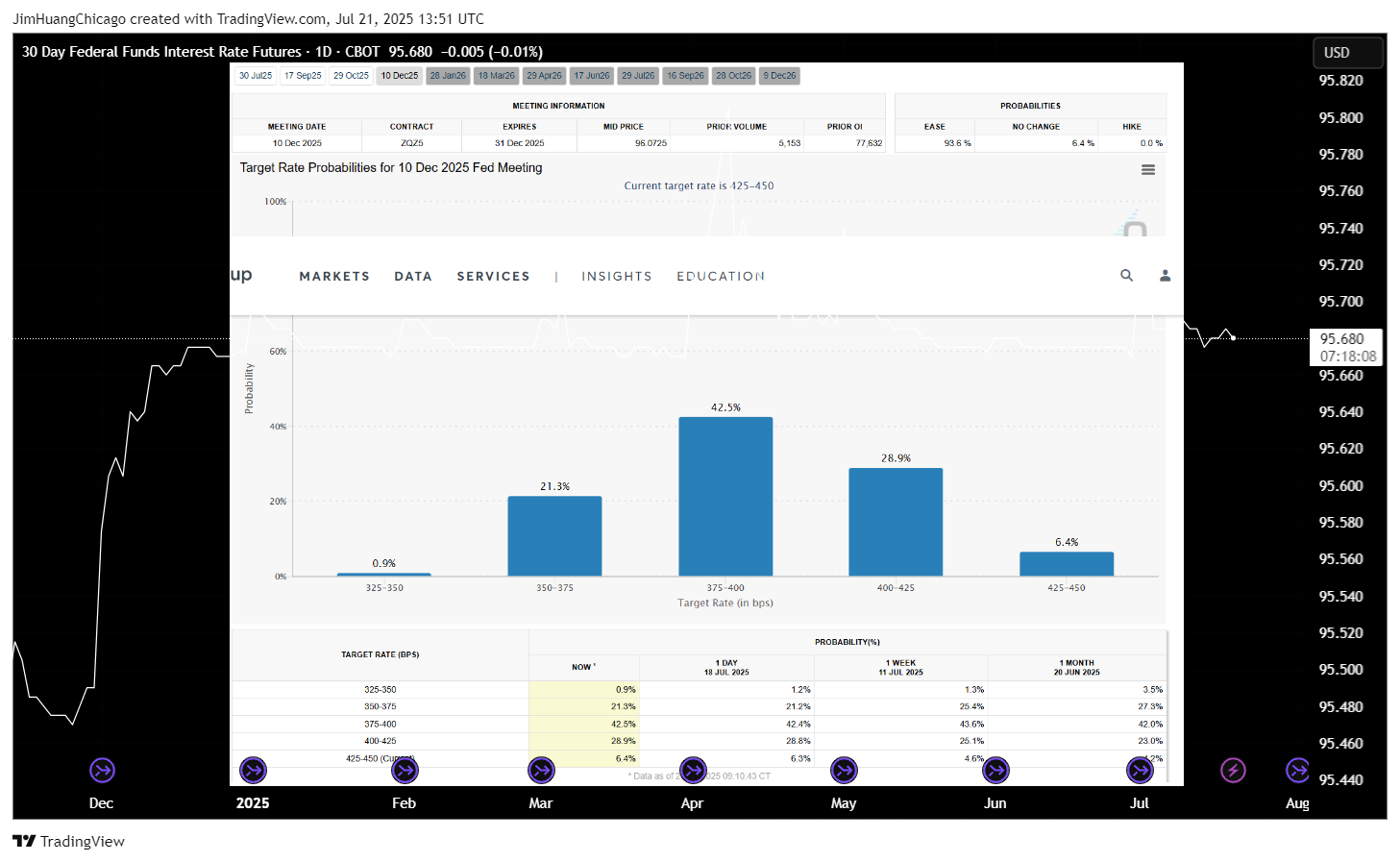Select the 9 Dec26 meeting tab
1400x862 pixels.
coord(779,76)
